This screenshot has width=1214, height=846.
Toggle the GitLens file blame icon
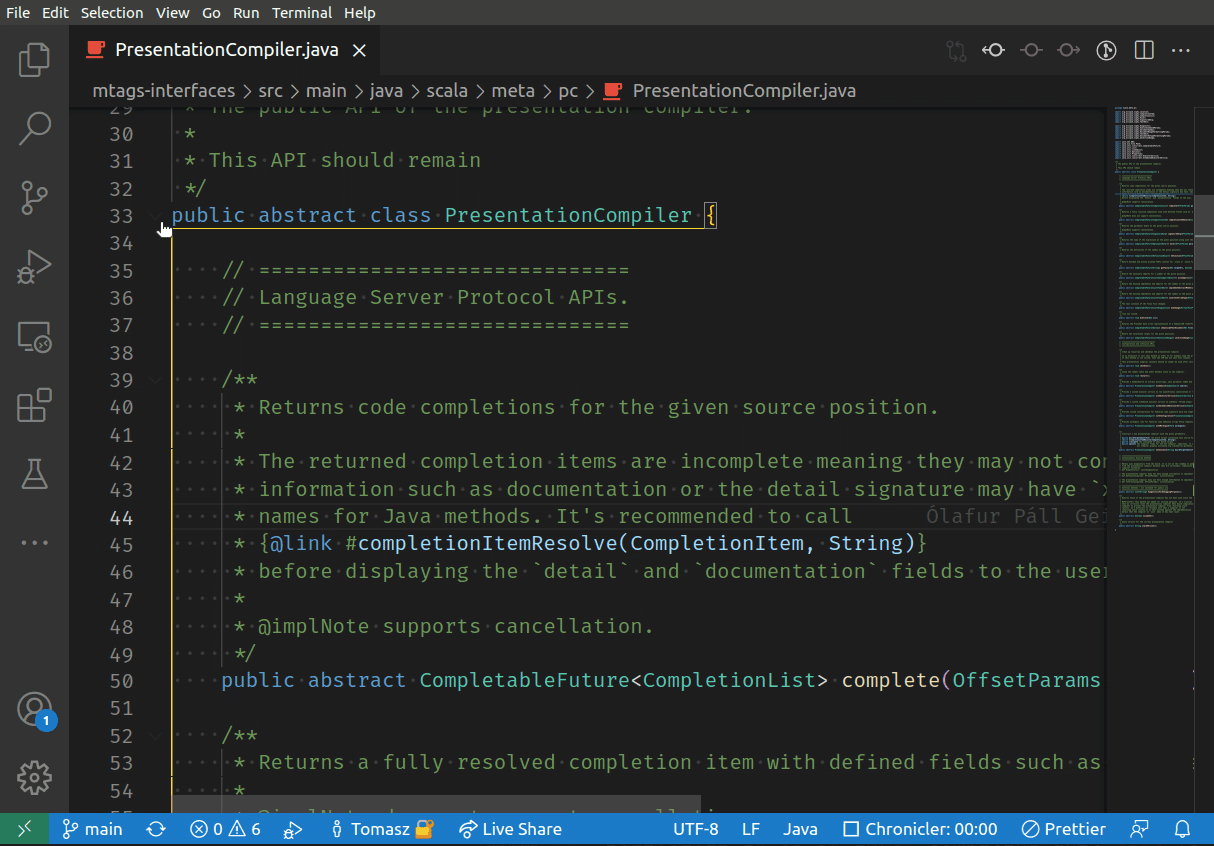1106,50
